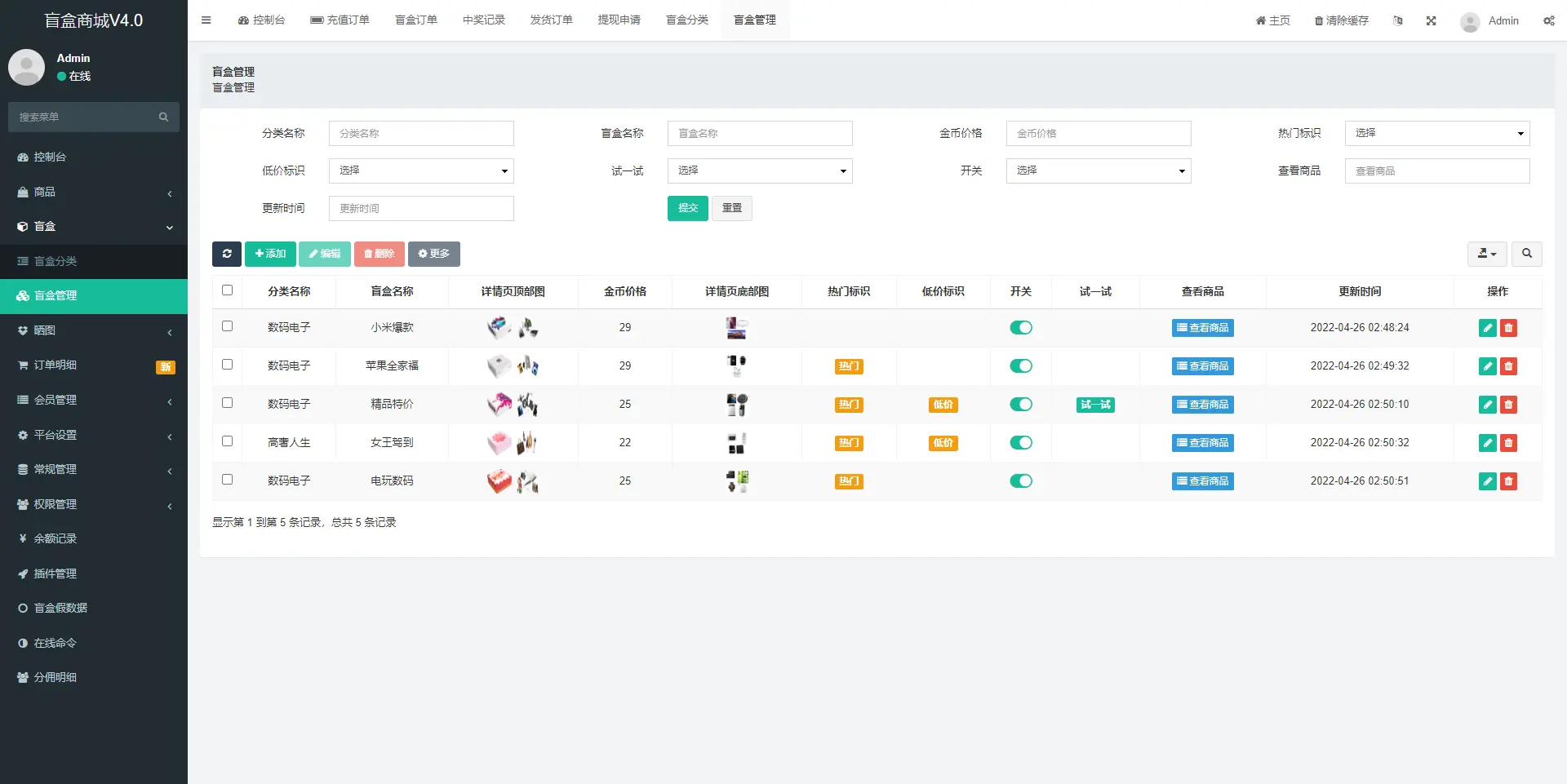Open the export dropdown icon above the table
This screenshot has width=1567, height=784.
1486,254
